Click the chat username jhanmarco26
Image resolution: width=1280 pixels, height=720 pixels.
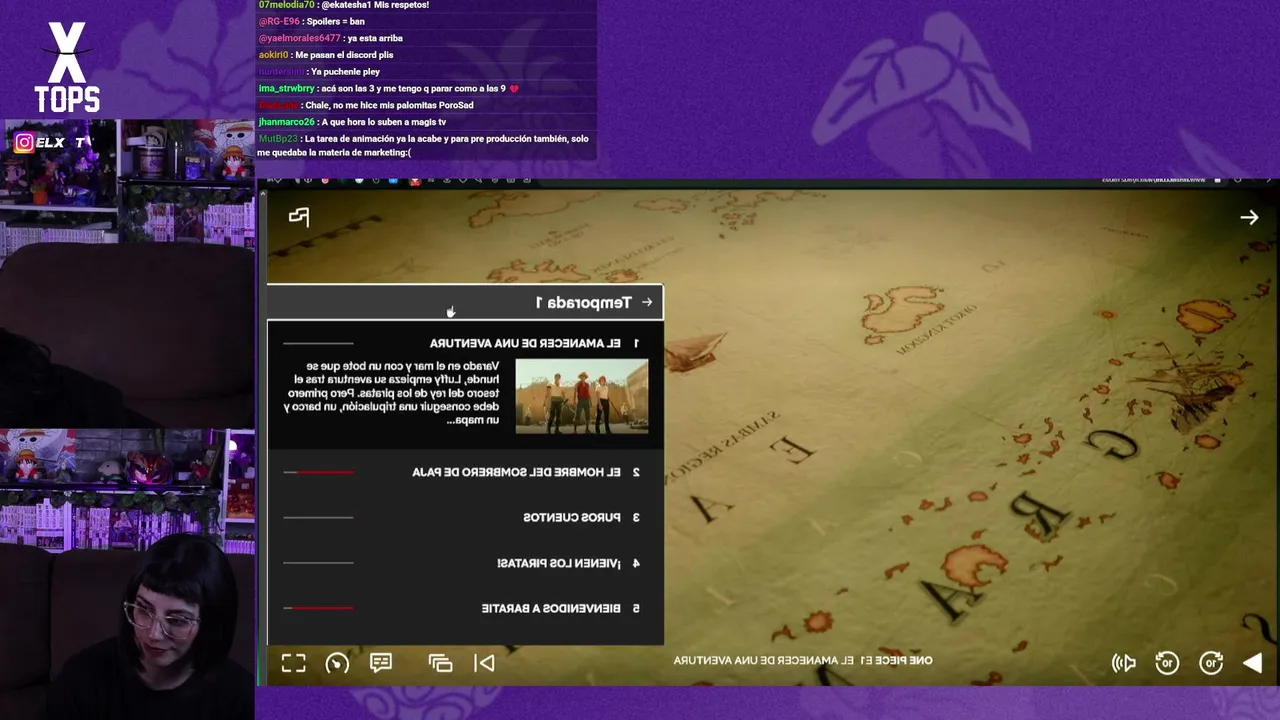[x=286, y=122]
